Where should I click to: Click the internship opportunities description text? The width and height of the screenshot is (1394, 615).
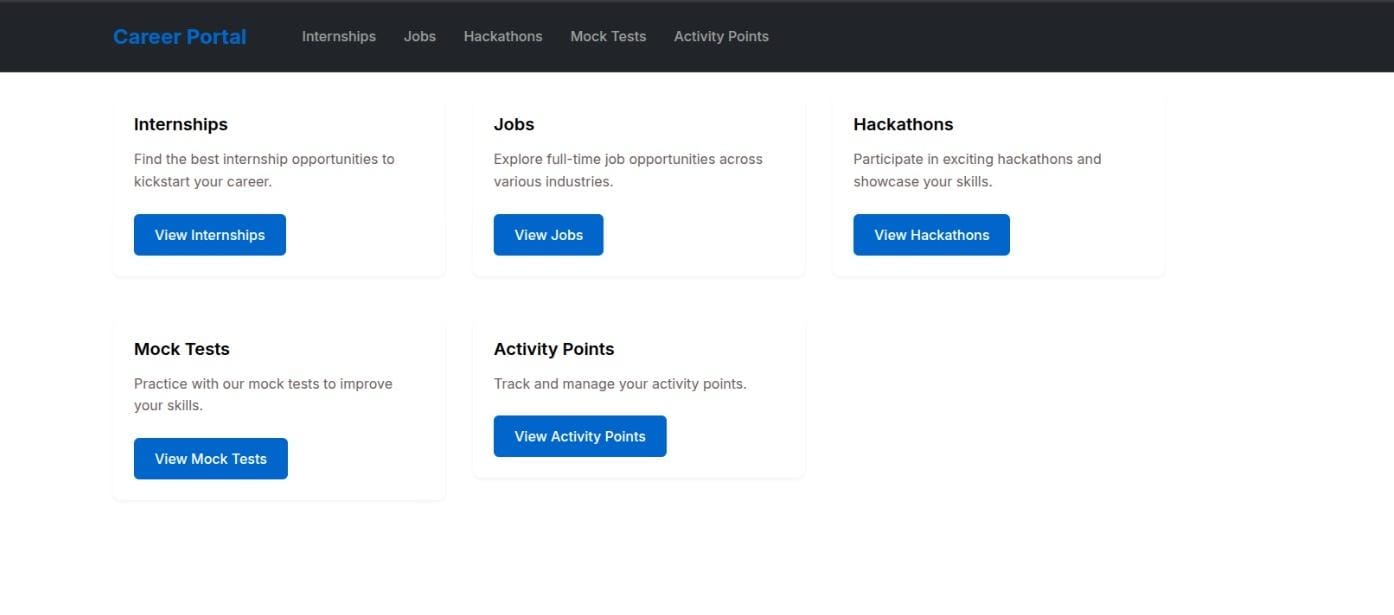264,170
